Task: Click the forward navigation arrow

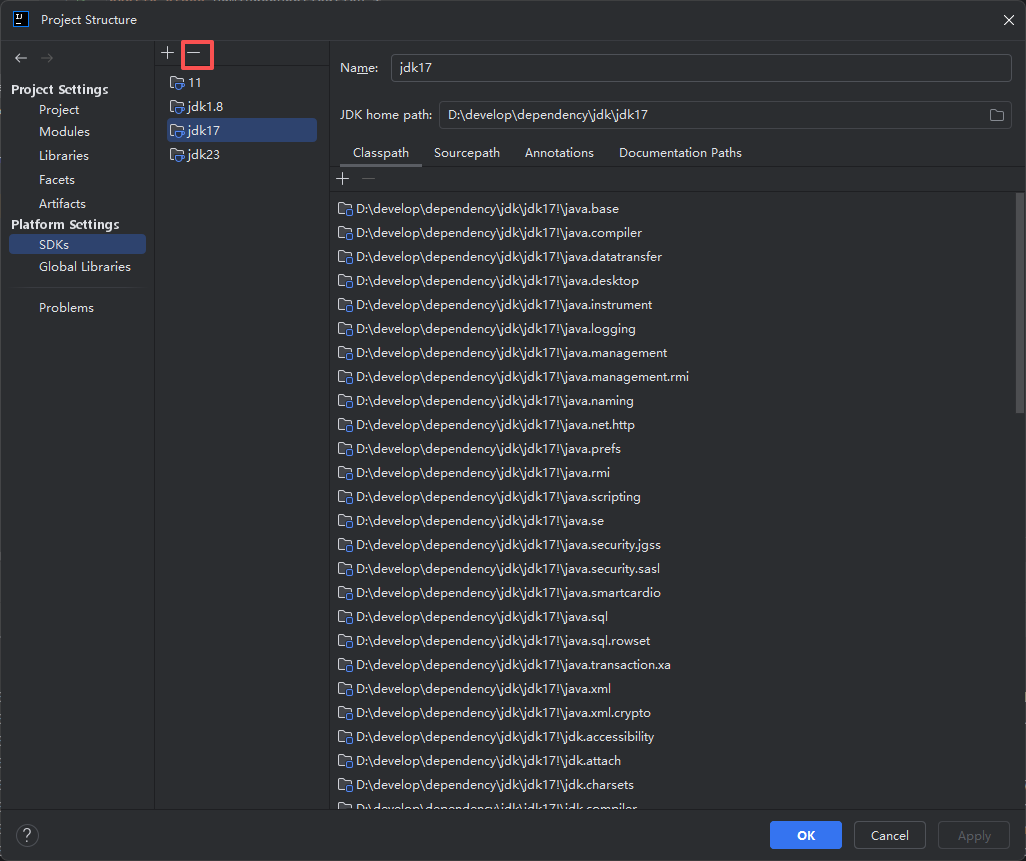Action: pos(47,58)
